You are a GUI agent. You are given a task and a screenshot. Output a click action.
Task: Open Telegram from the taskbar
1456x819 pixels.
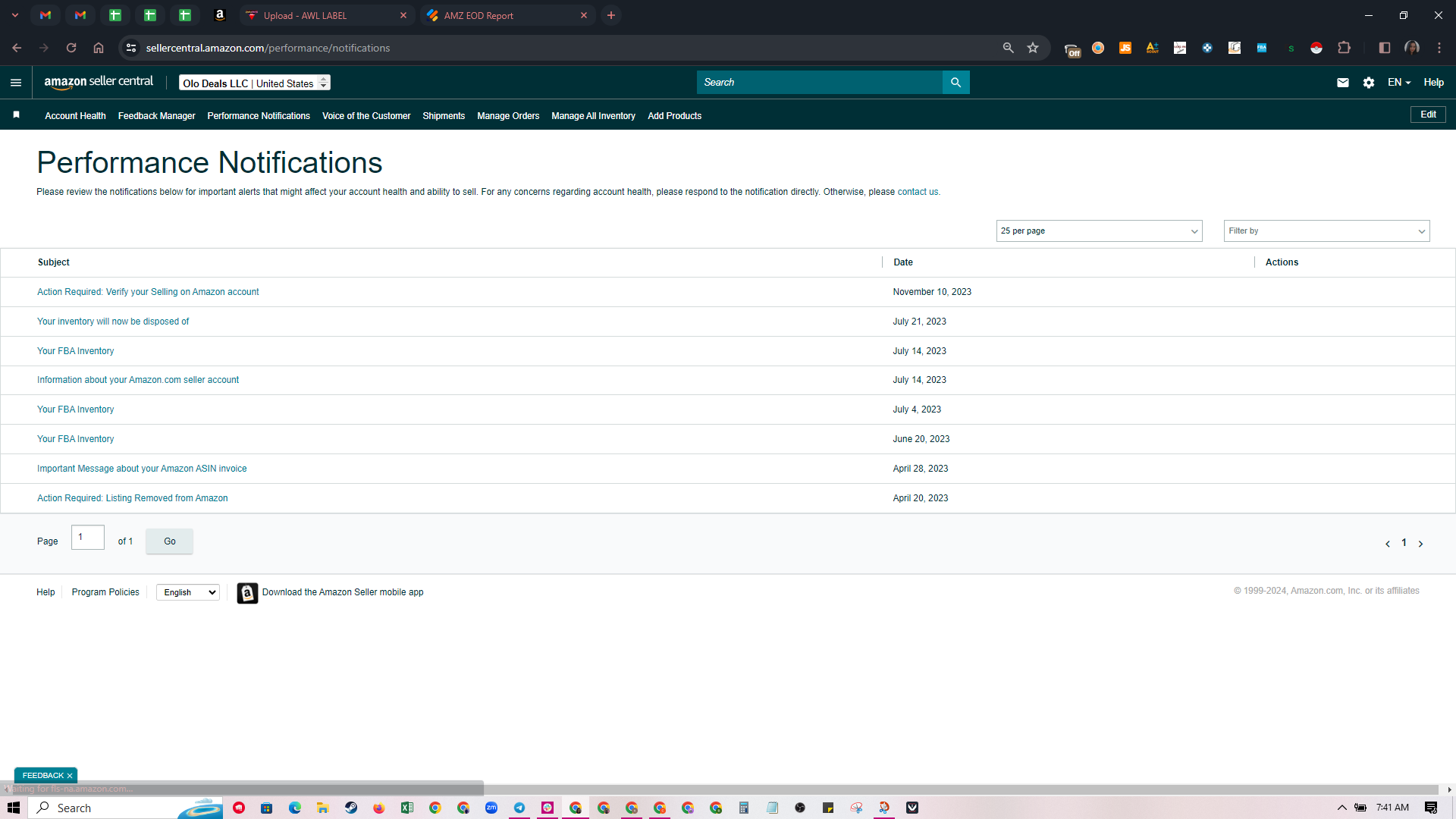tap(519, 808)
